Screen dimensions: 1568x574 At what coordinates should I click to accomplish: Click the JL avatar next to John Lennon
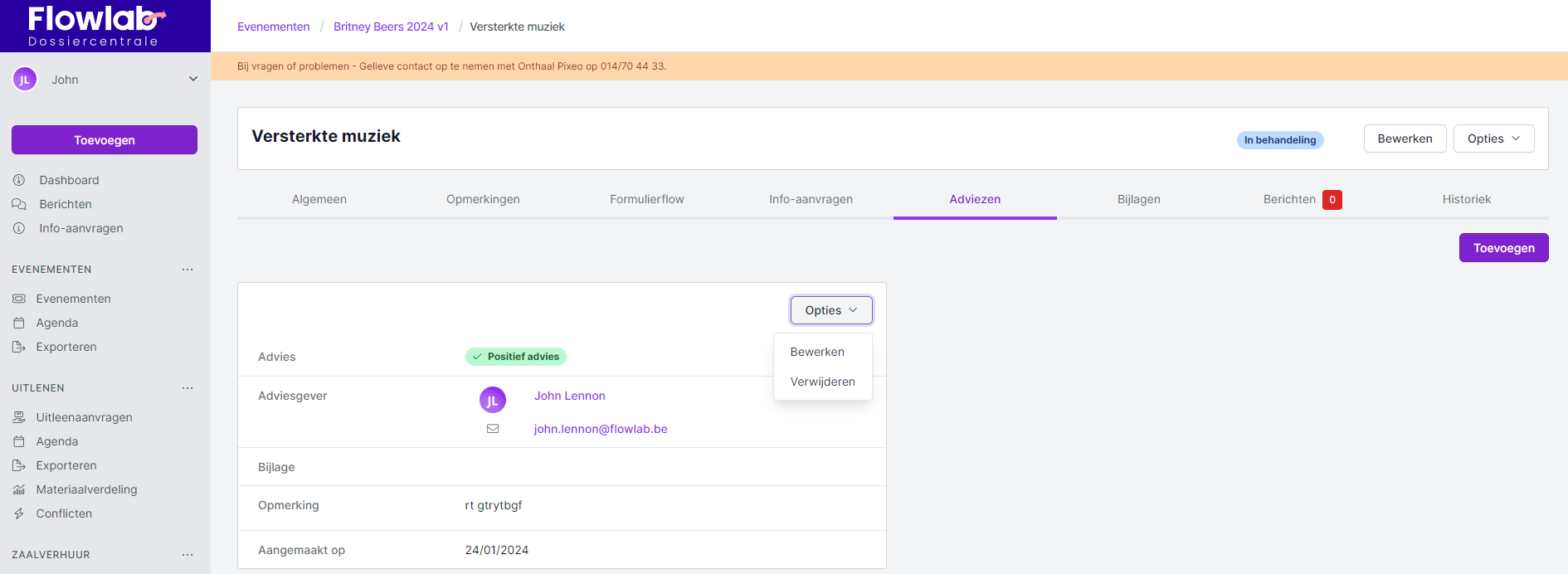click(x=493, y=400)
